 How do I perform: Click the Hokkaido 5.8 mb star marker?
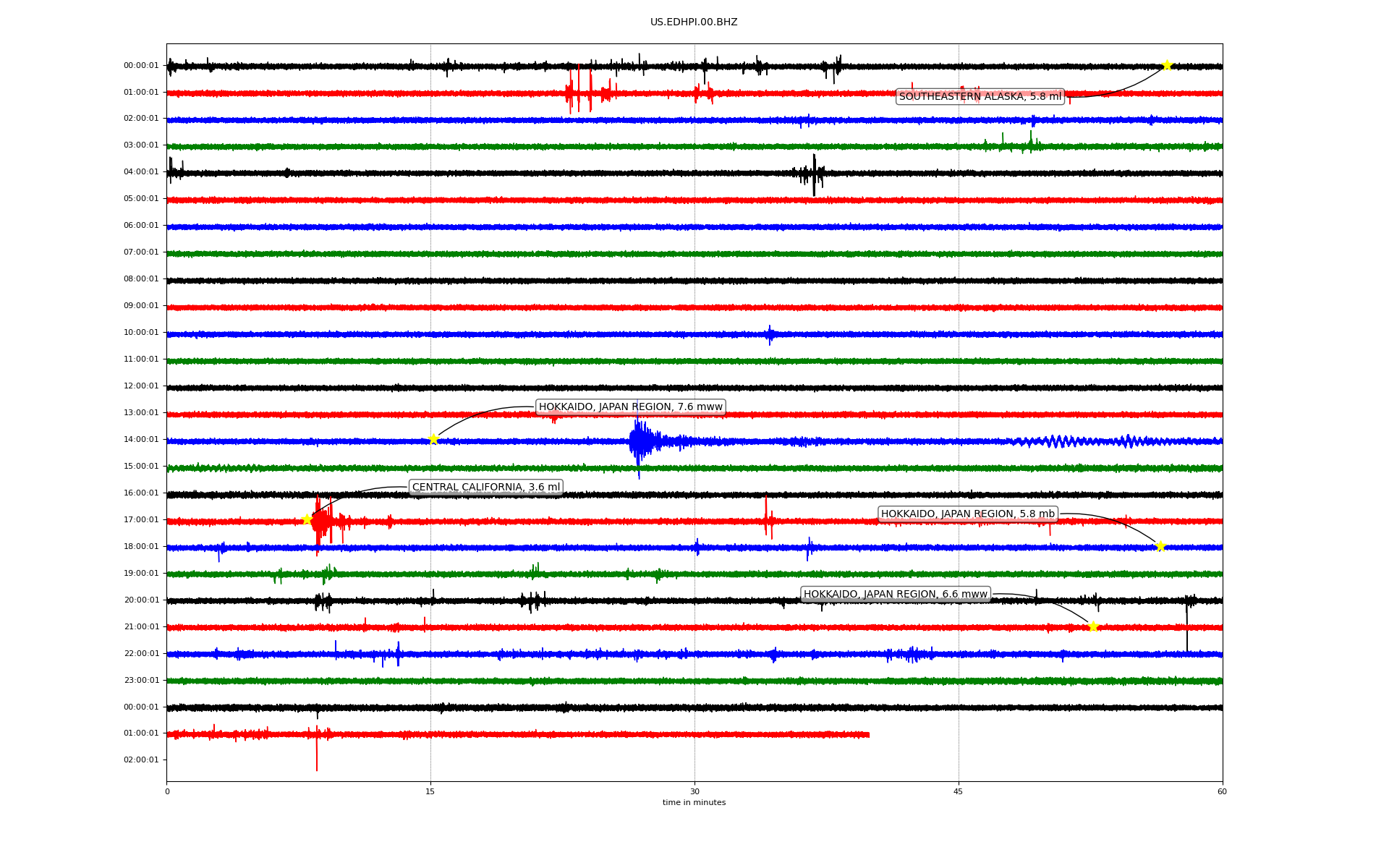pyautogui.click(x=1160, y=546)
